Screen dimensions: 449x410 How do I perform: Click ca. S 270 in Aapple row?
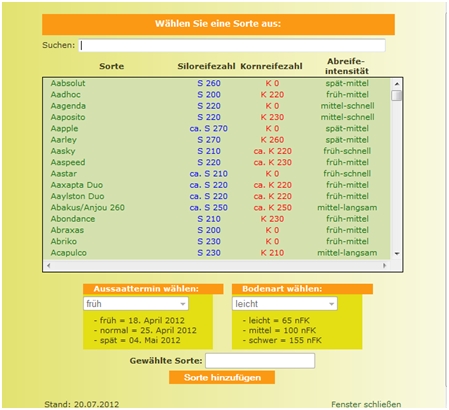pyautogui.click(x=209, y=129)
